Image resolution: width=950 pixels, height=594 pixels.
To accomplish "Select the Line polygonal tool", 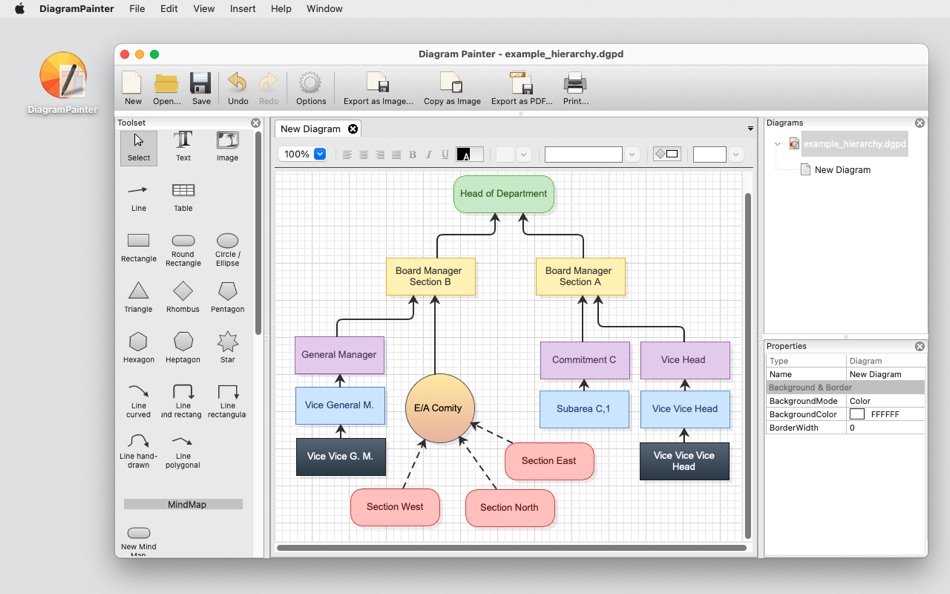I will point(183,452).
